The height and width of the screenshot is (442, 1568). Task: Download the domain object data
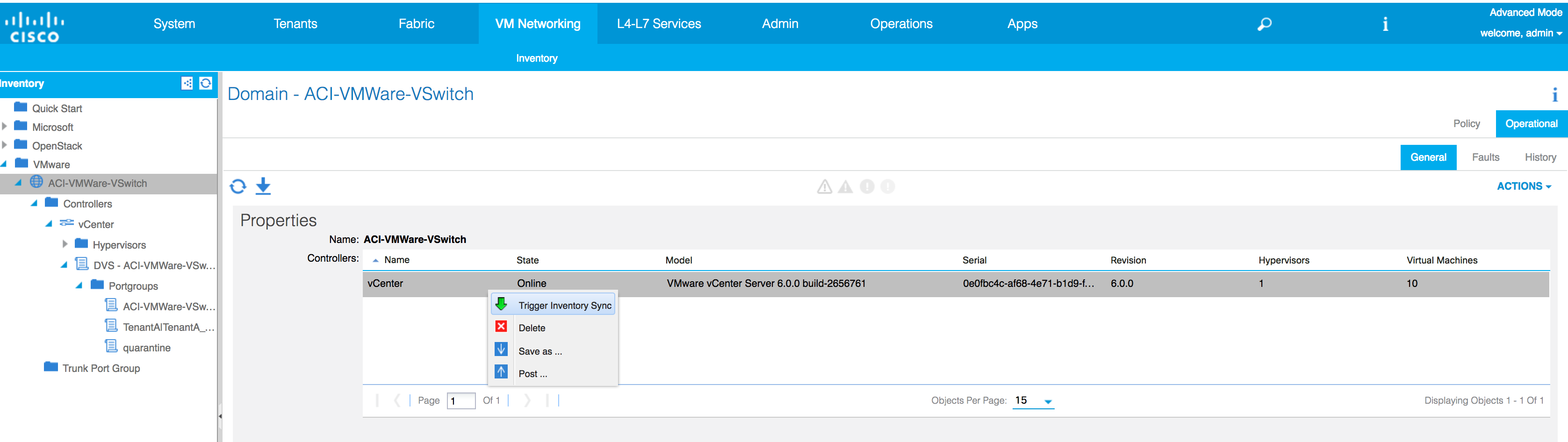(263, 186)
